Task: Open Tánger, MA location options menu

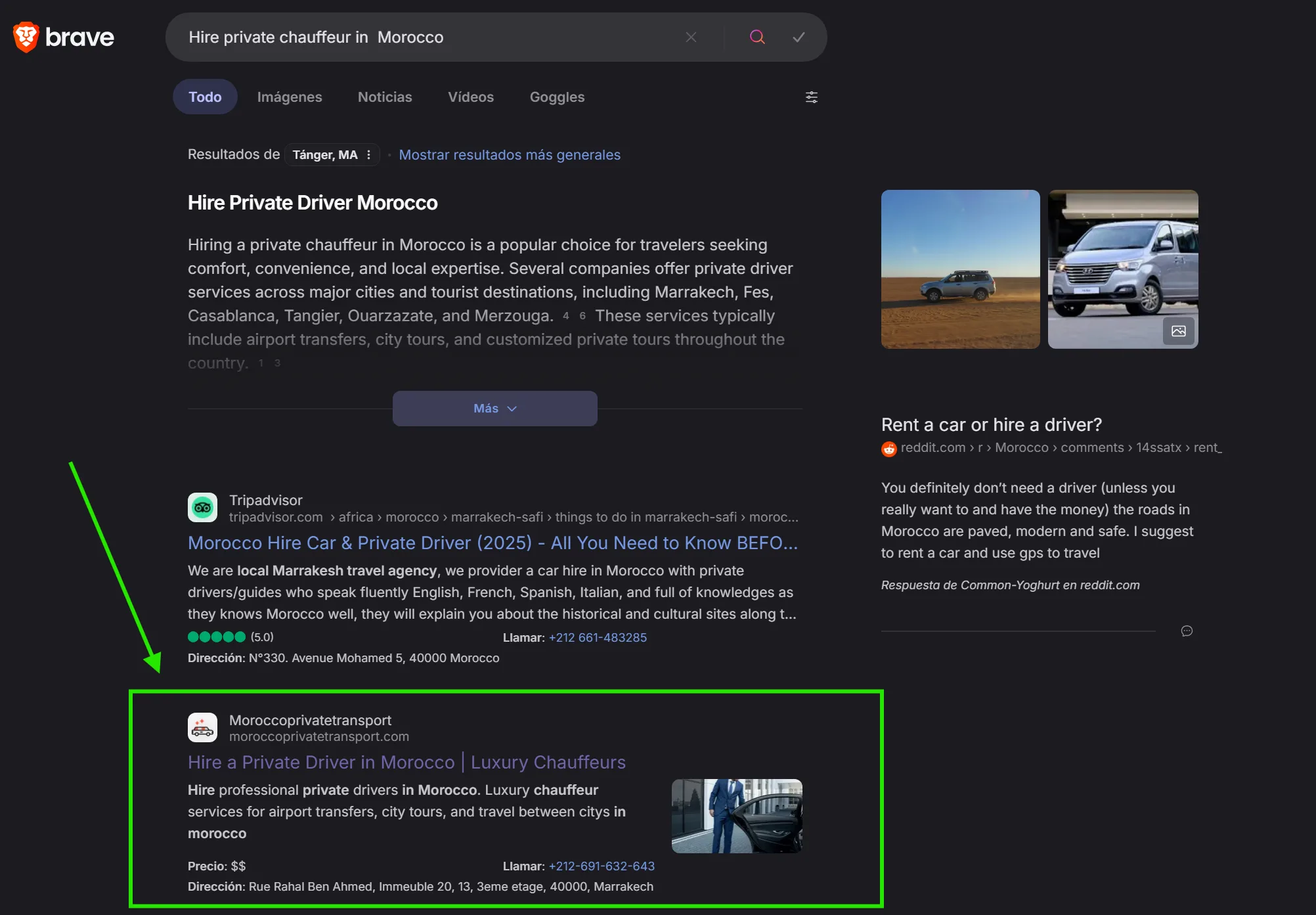Action: coord(368,155)
